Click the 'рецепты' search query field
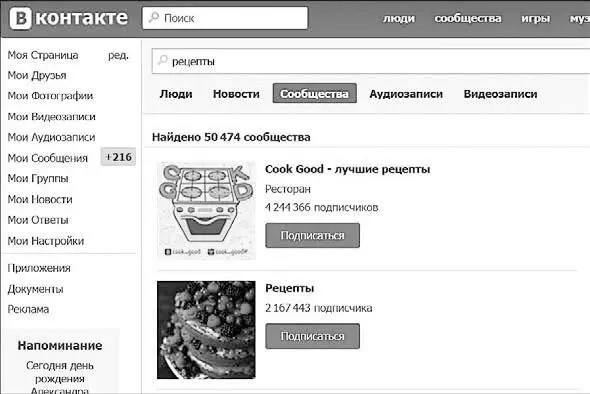 371,61
